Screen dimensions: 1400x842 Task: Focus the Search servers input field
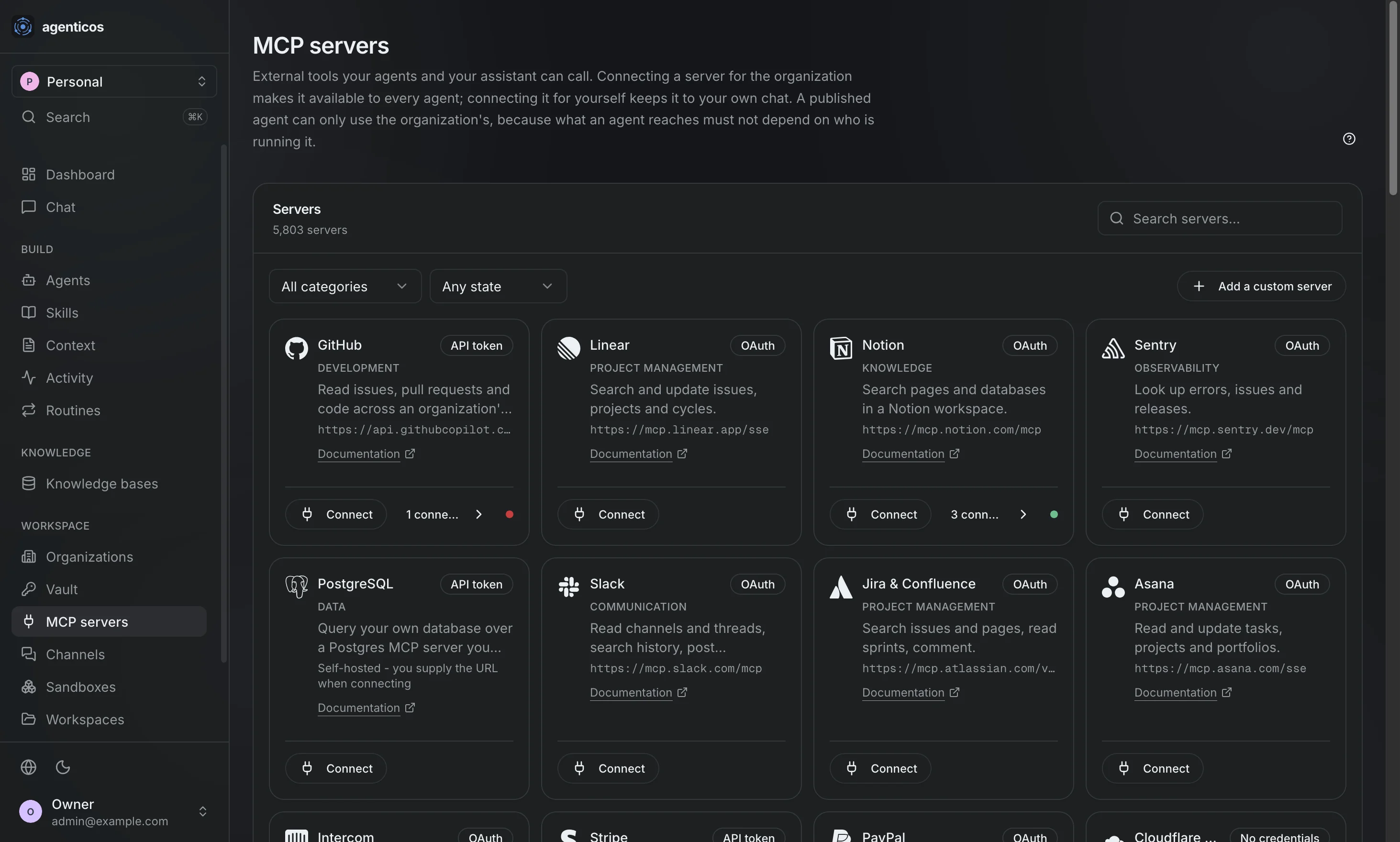(1220, 219)
